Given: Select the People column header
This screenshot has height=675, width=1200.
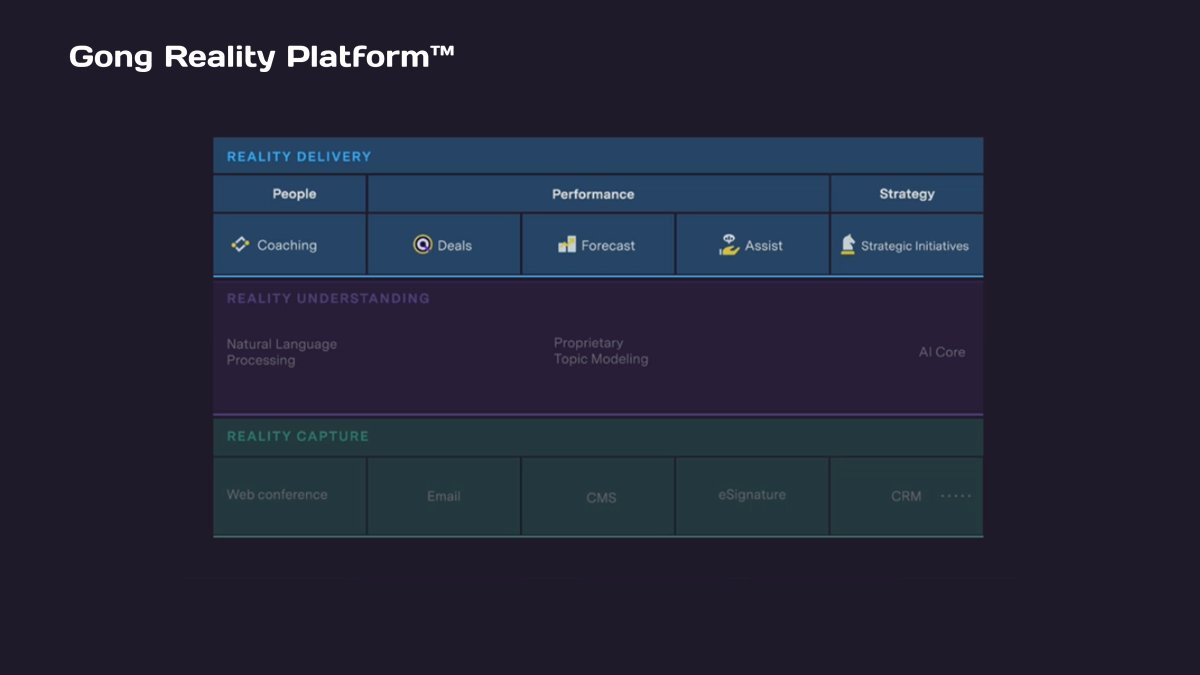Looking at the screenshot, I should click(290, 194).
